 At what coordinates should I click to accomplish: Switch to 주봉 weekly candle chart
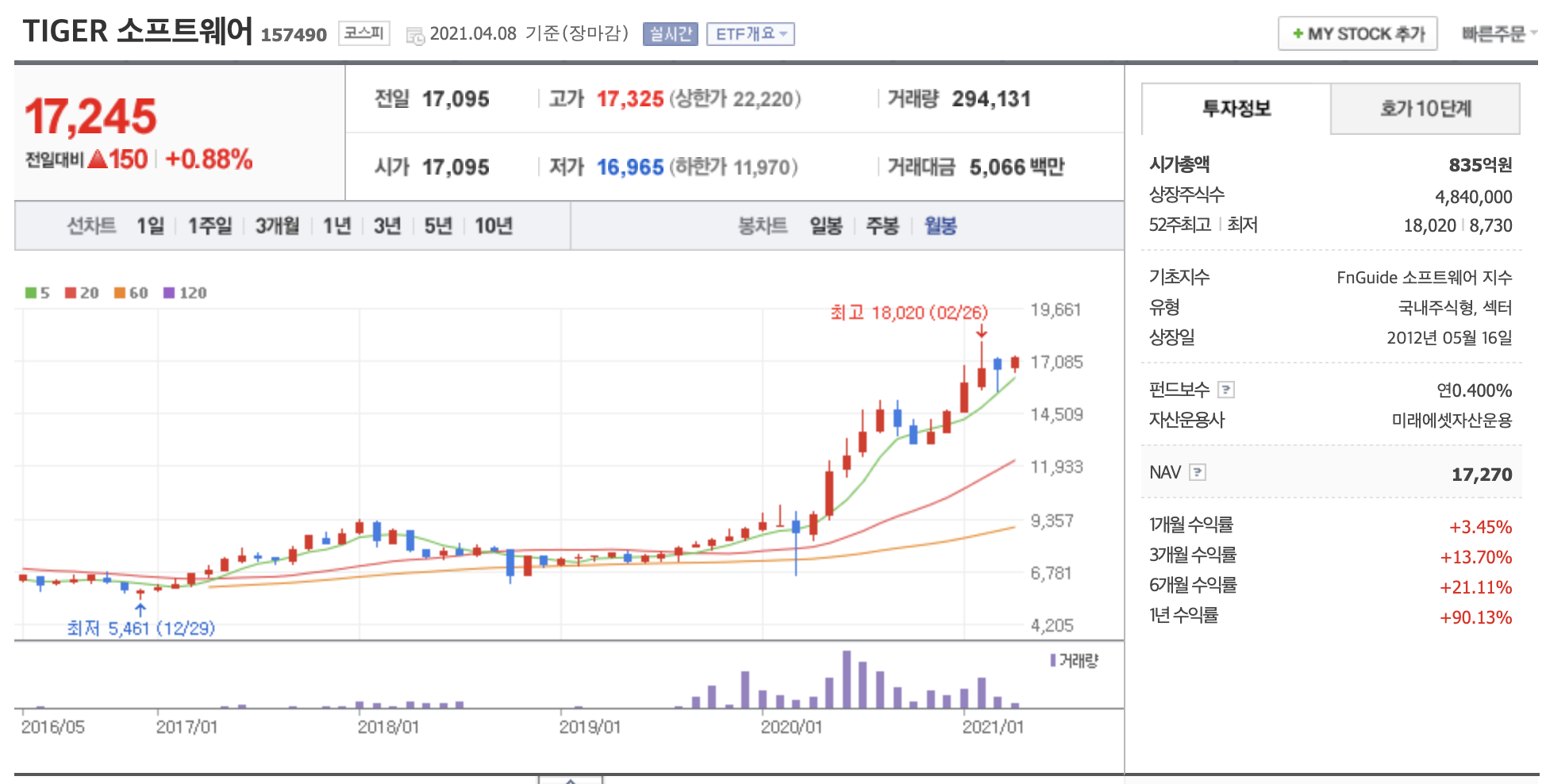[883, 226]
